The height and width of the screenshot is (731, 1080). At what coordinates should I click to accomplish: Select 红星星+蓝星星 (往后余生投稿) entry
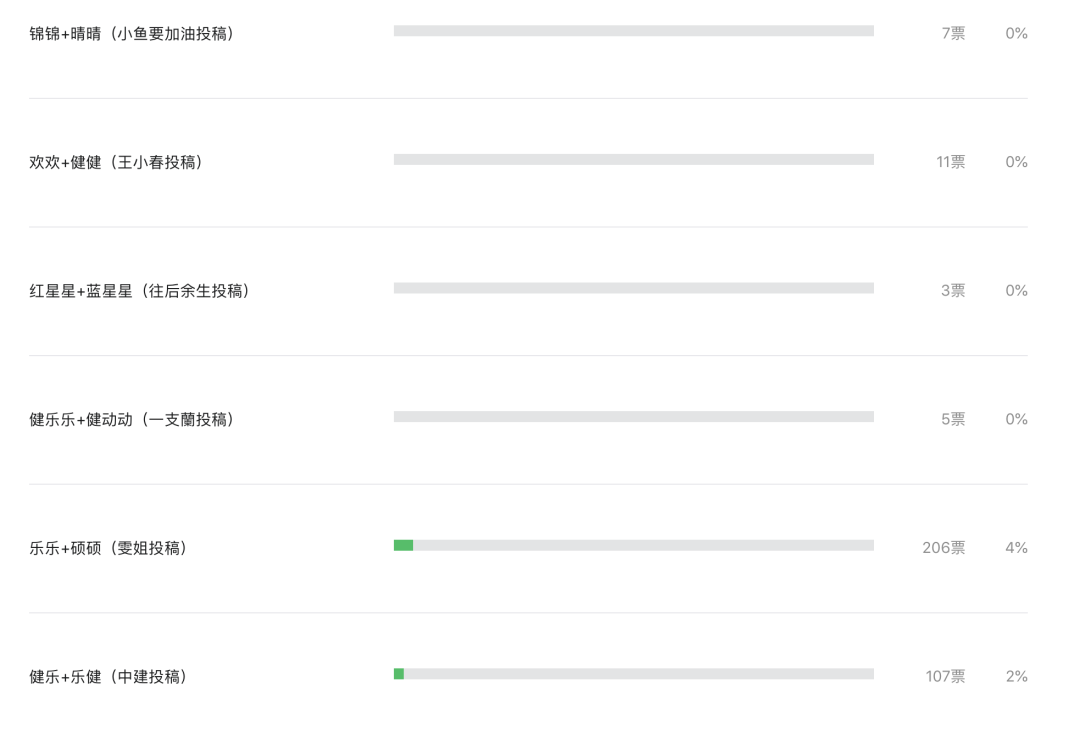139,291
